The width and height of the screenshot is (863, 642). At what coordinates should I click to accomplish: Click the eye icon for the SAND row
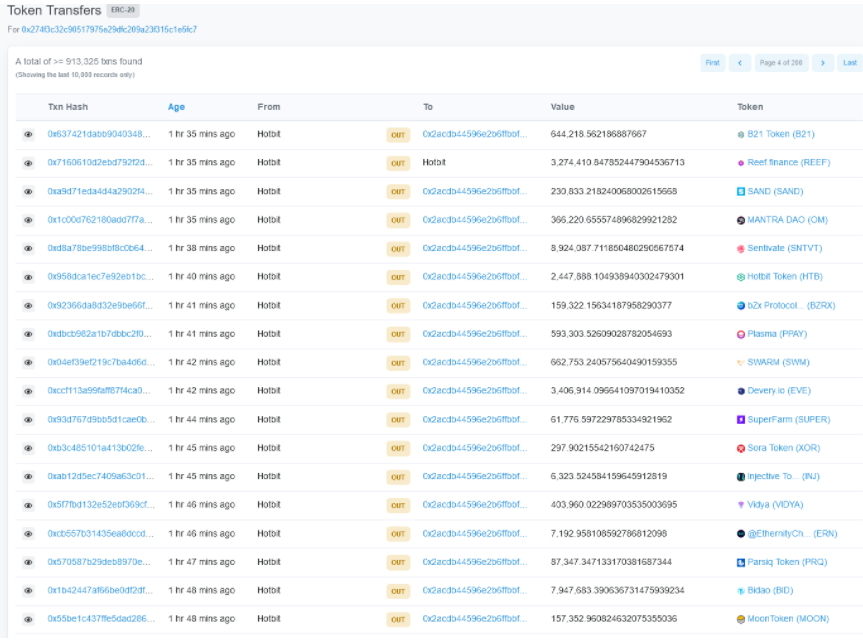(x=28, y=192)
